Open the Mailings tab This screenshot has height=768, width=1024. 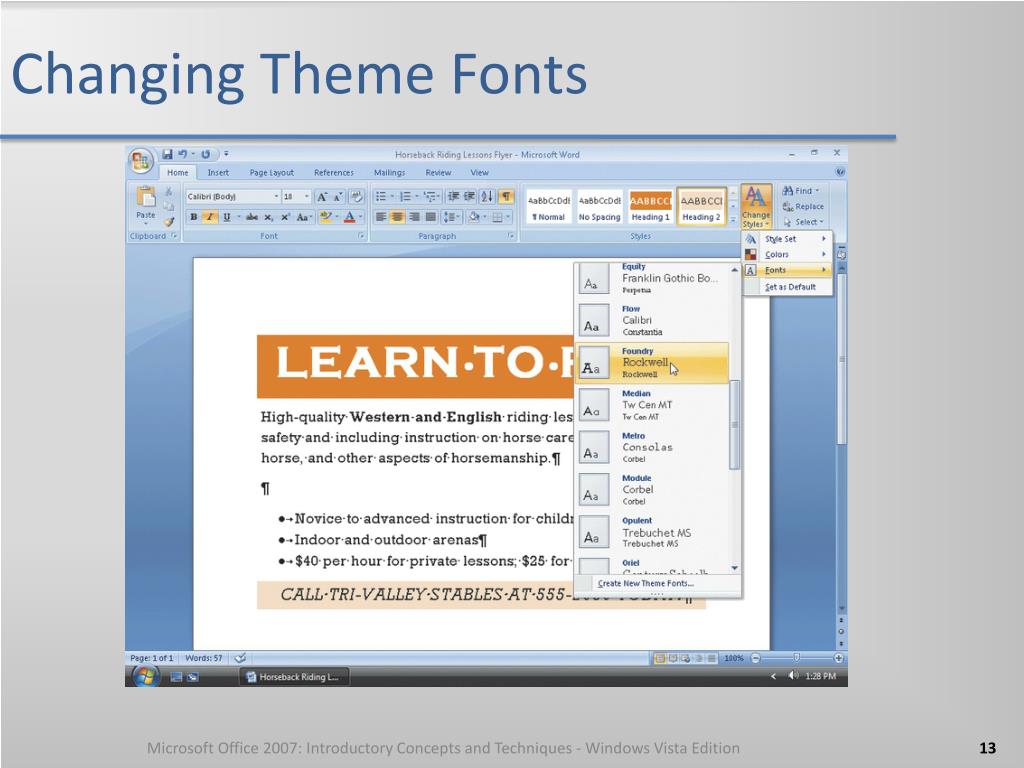(x=389, y=172)
